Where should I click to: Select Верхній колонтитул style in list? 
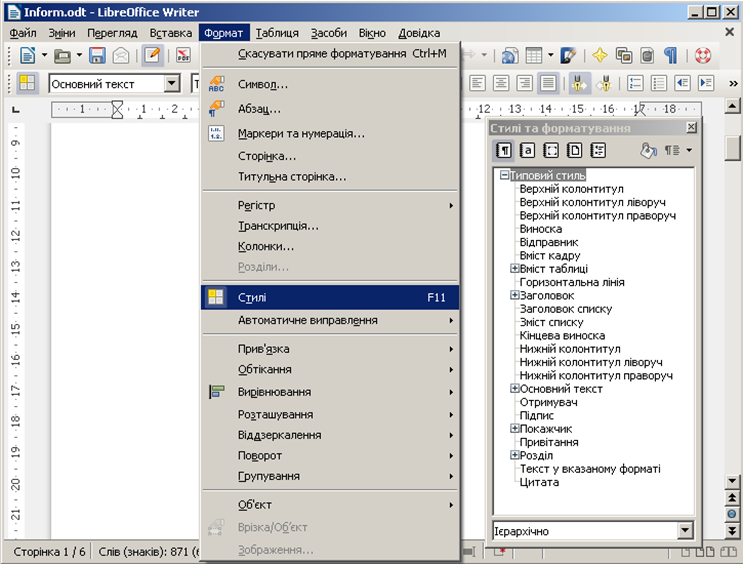click(x=571, y=189)
